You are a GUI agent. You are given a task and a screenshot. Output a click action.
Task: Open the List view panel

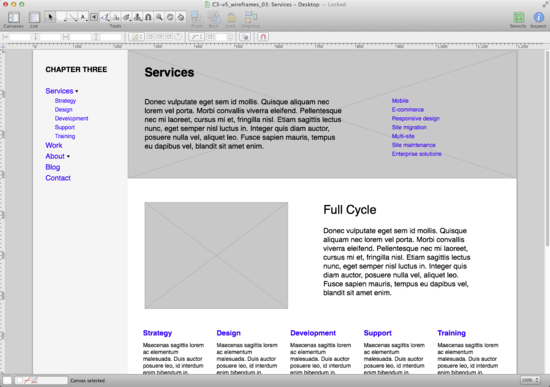click(34, 17)
